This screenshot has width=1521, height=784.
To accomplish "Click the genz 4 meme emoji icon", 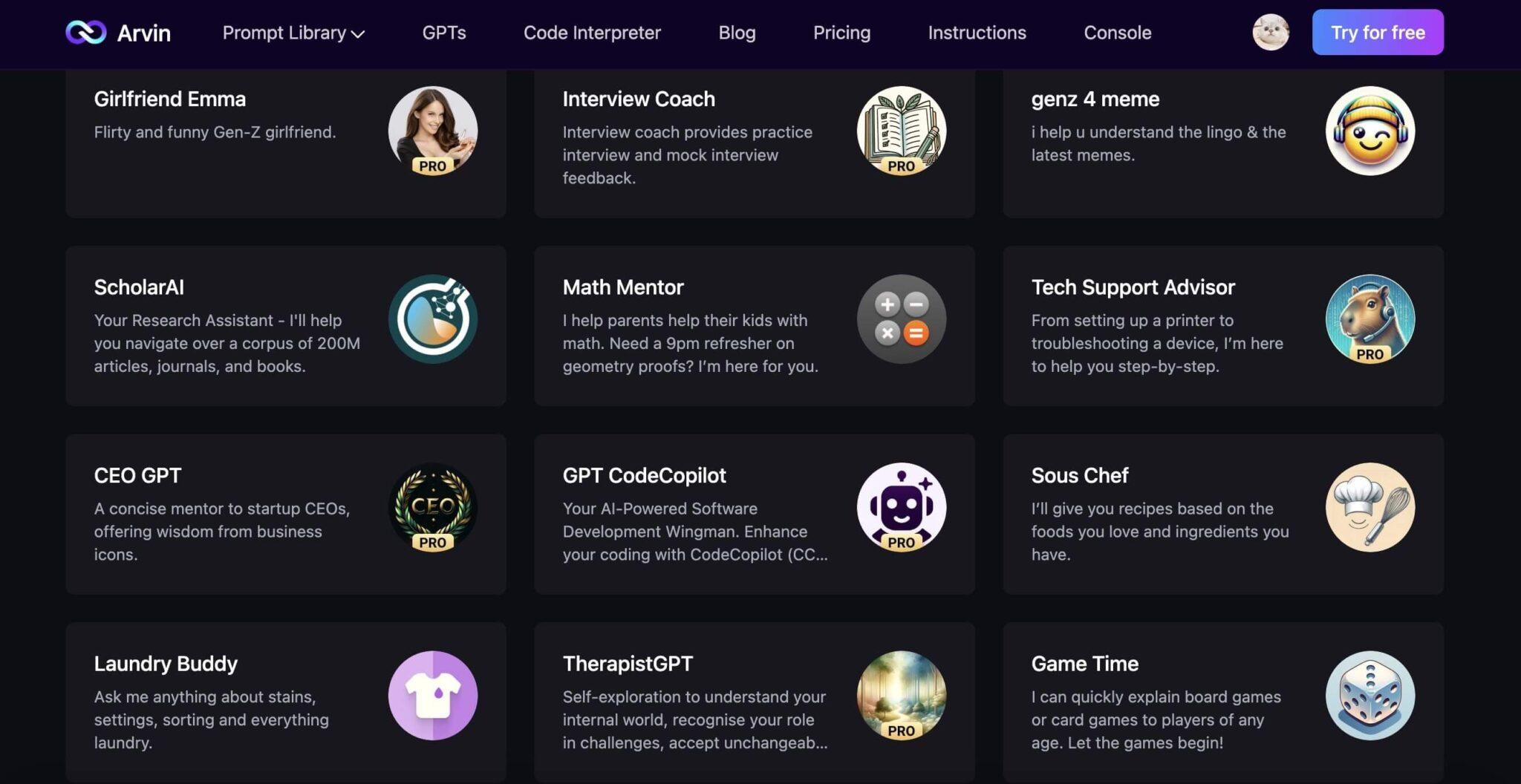I will click(x=1370, y=131).
